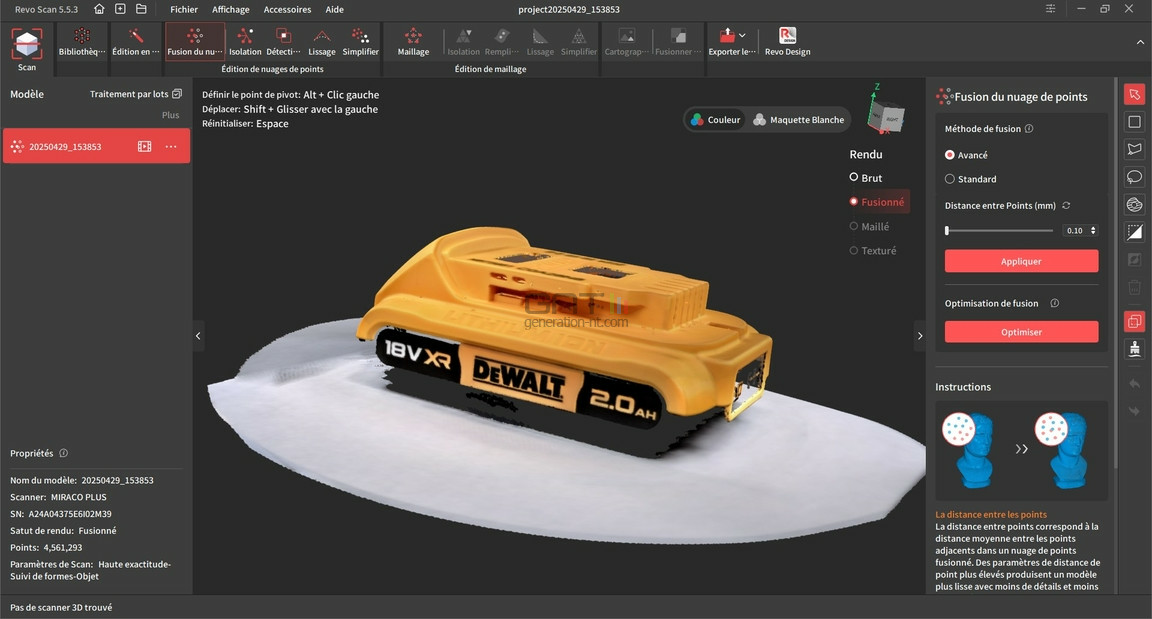Open the Affichage menu
This screenshot has width=1152, height=619.
click(231, 10)
